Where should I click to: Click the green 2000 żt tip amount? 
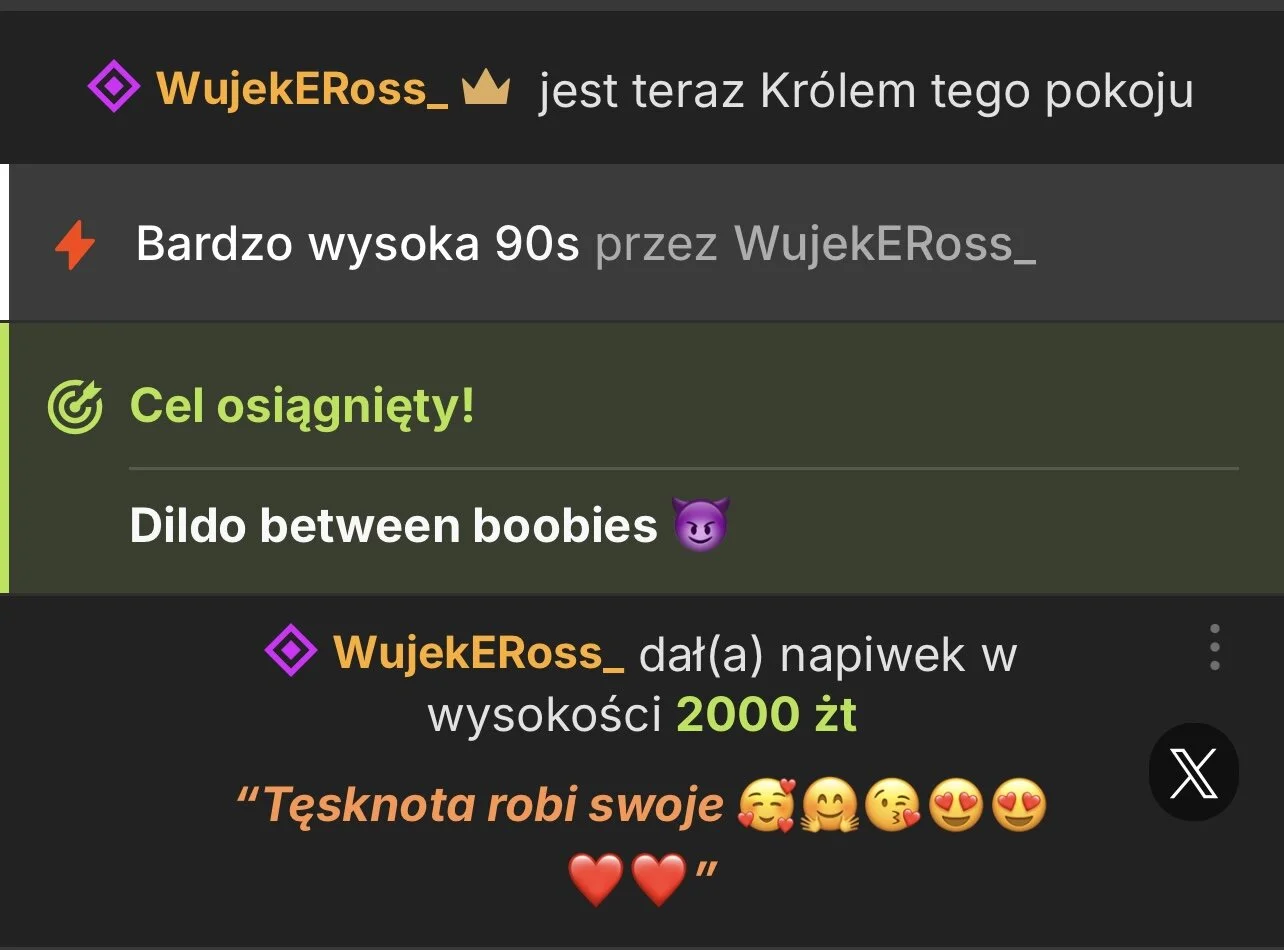pyautogui.click(x=767, y=715)
